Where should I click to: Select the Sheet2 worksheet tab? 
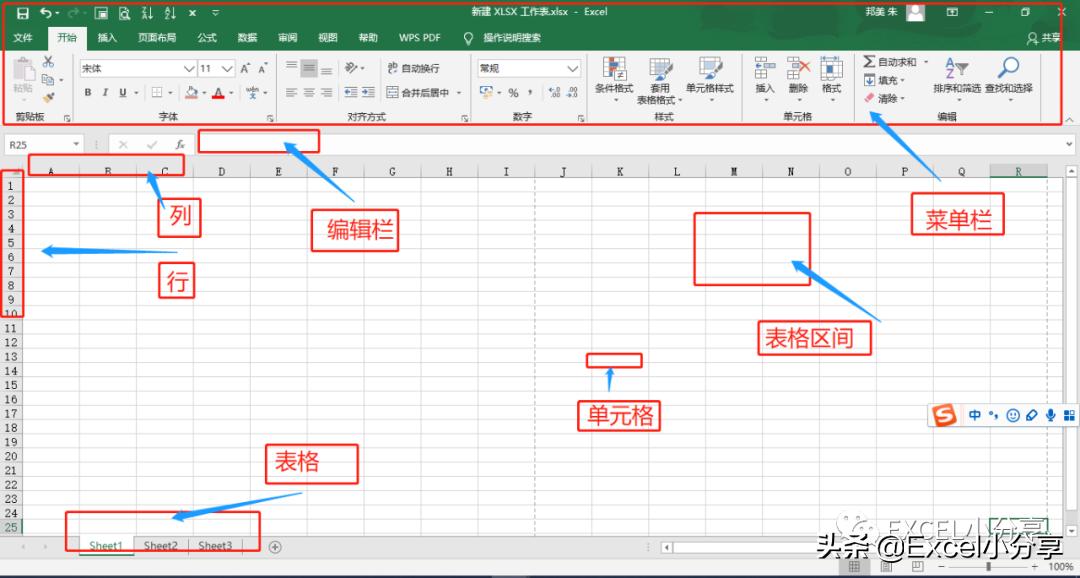click(x=160, y=546)
